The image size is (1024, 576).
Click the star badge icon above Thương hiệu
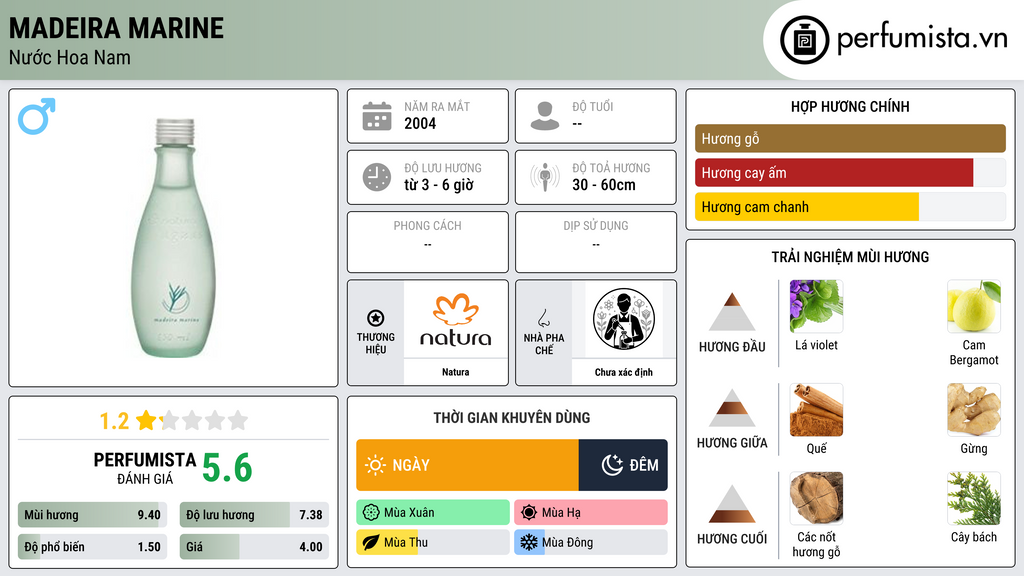tap(376, 318)
